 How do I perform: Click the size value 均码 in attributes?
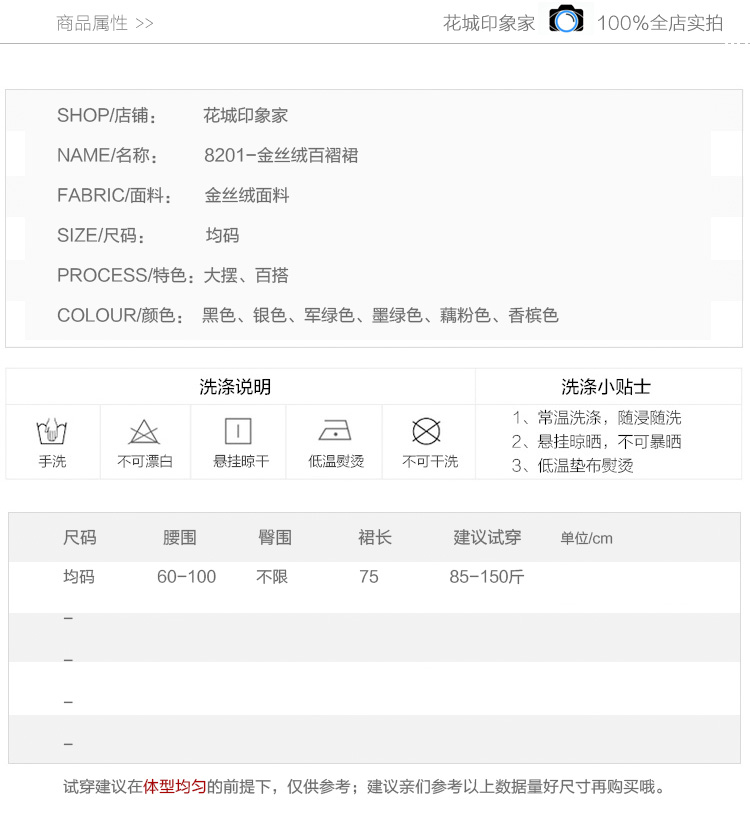click(x=222, y=236)
